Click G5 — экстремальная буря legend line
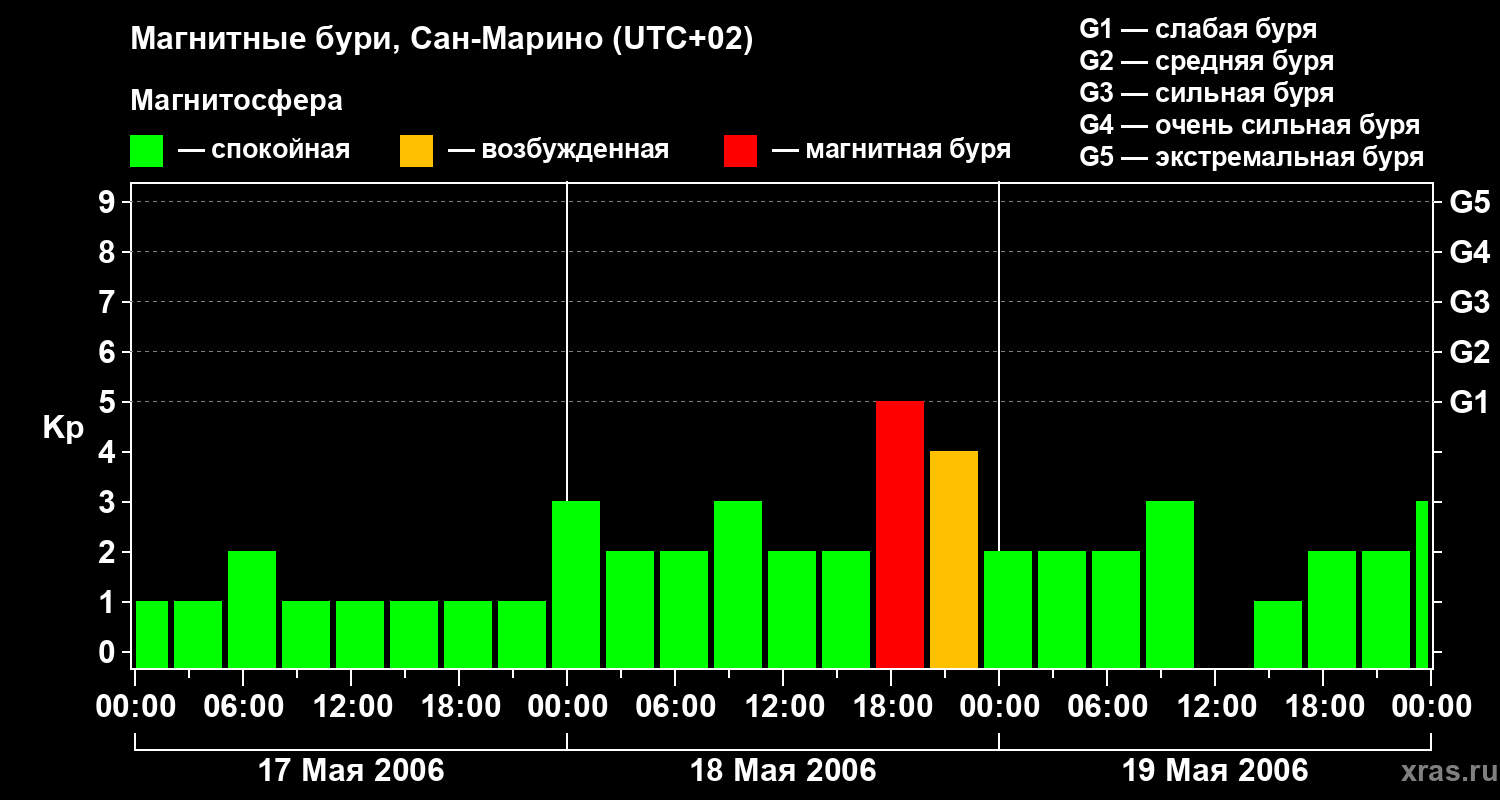 point(1251,157)
